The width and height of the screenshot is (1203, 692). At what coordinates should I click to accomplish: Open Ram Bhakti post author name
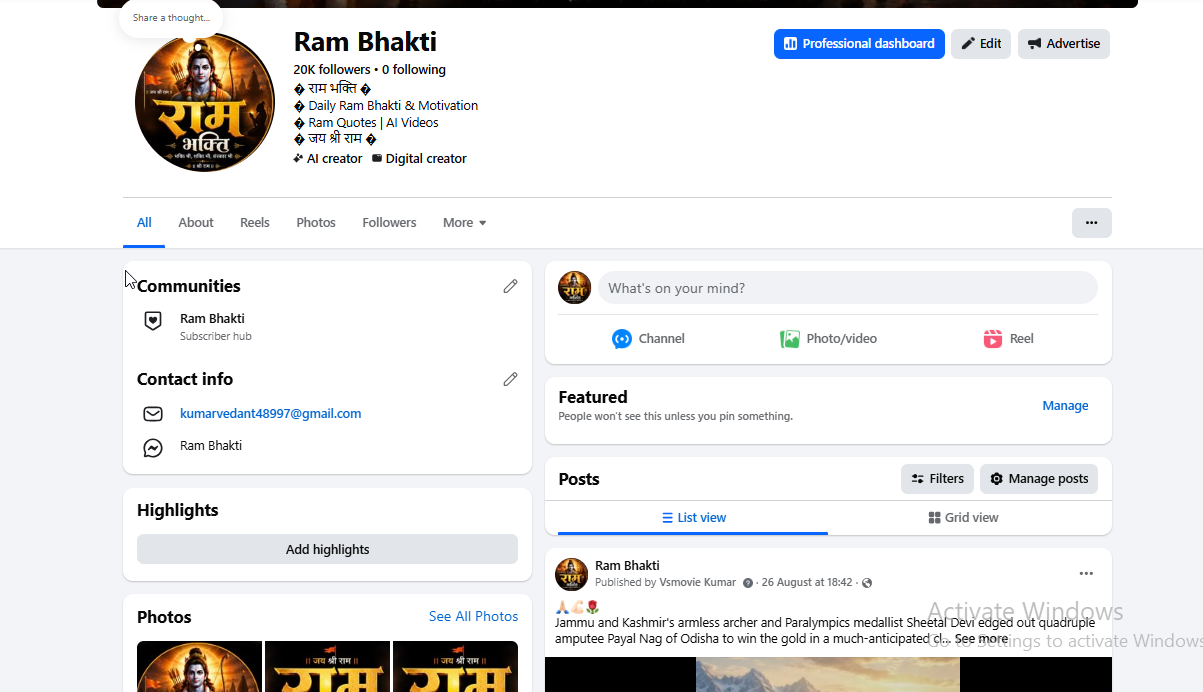627,566
